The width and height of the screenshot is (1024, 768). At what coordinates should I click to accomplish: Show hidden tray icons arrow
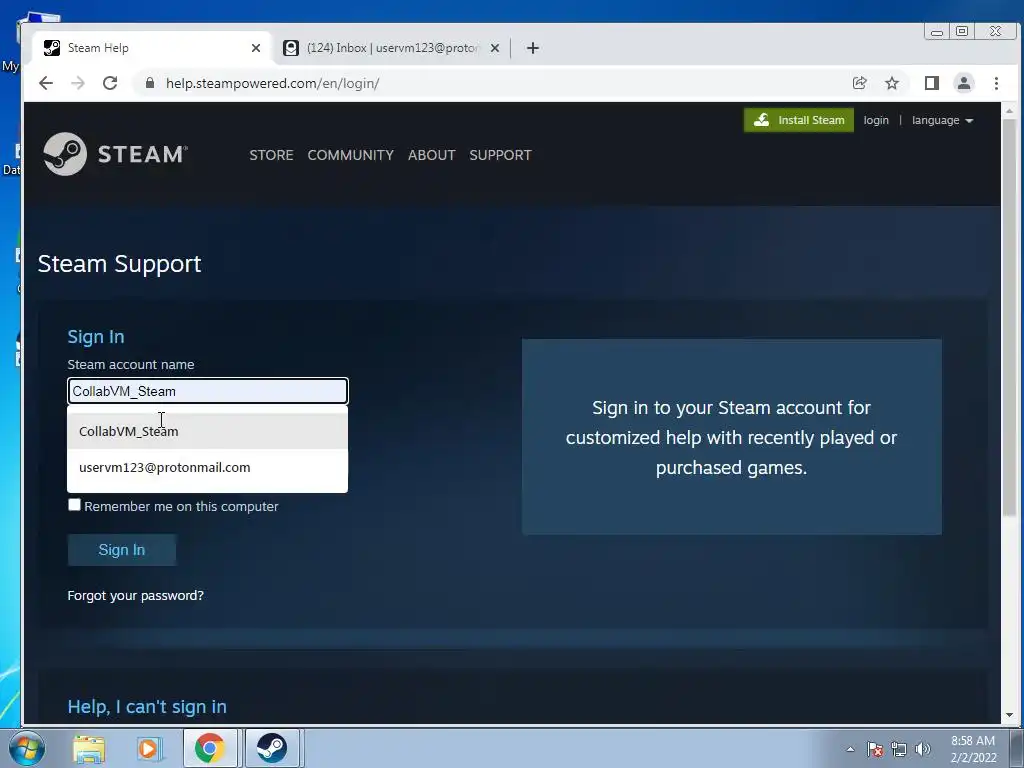click(x=850, y=749)
